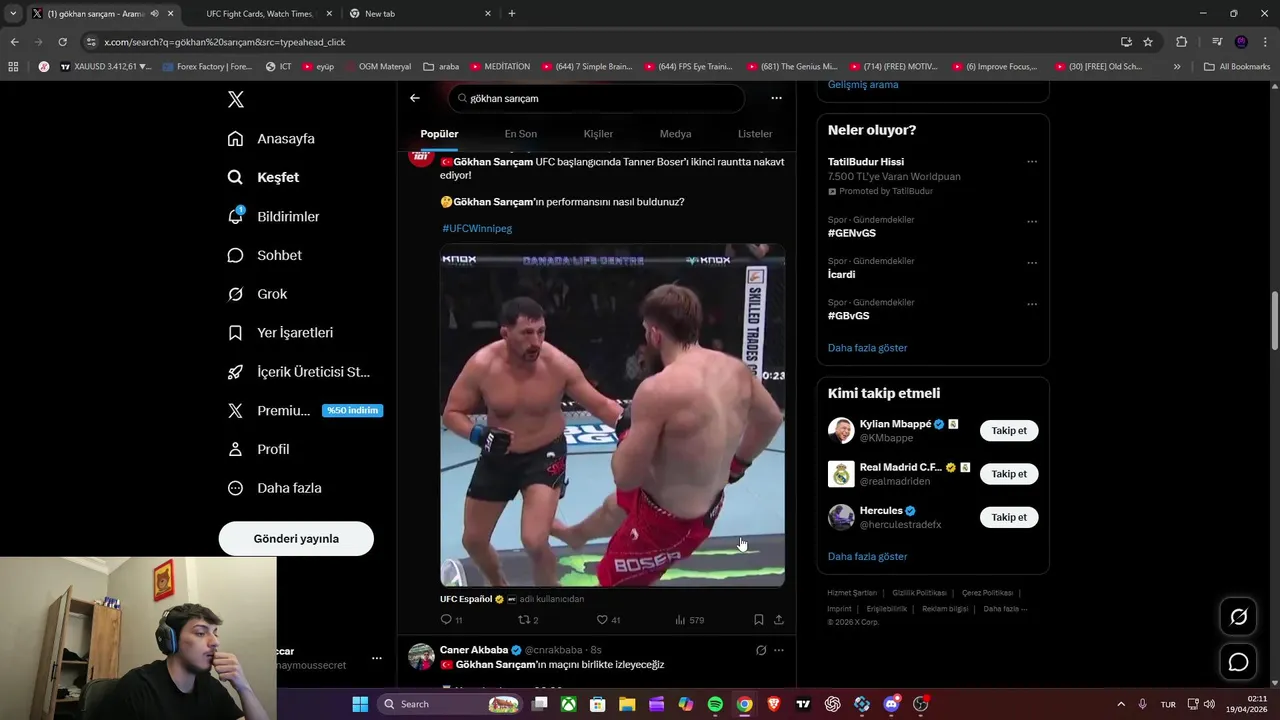This screenshot has width=1280, height=720.
Task: Open floating chat messages button
Action: tap(1238, 662)
